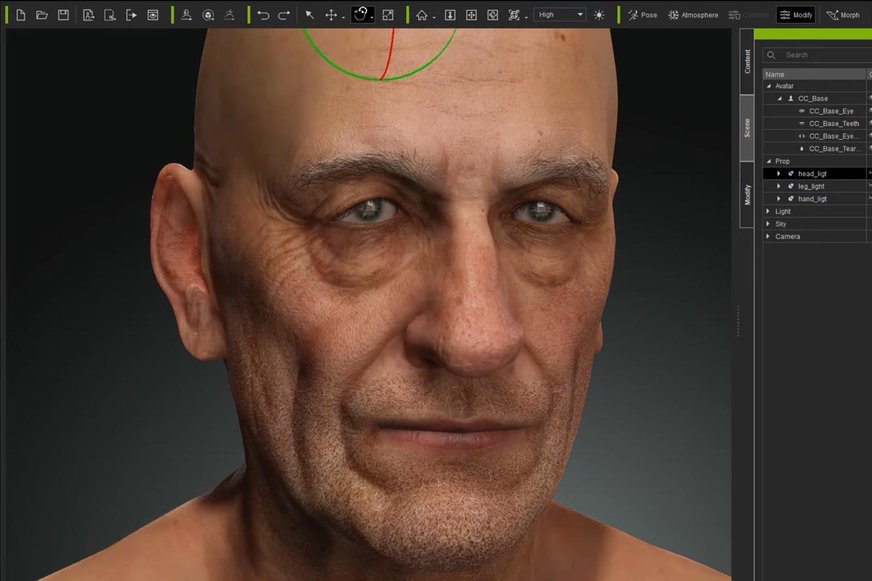This screenshot has width=872, height=581.
Task: Open a project with the folder icon
Action: coord(42,15)
